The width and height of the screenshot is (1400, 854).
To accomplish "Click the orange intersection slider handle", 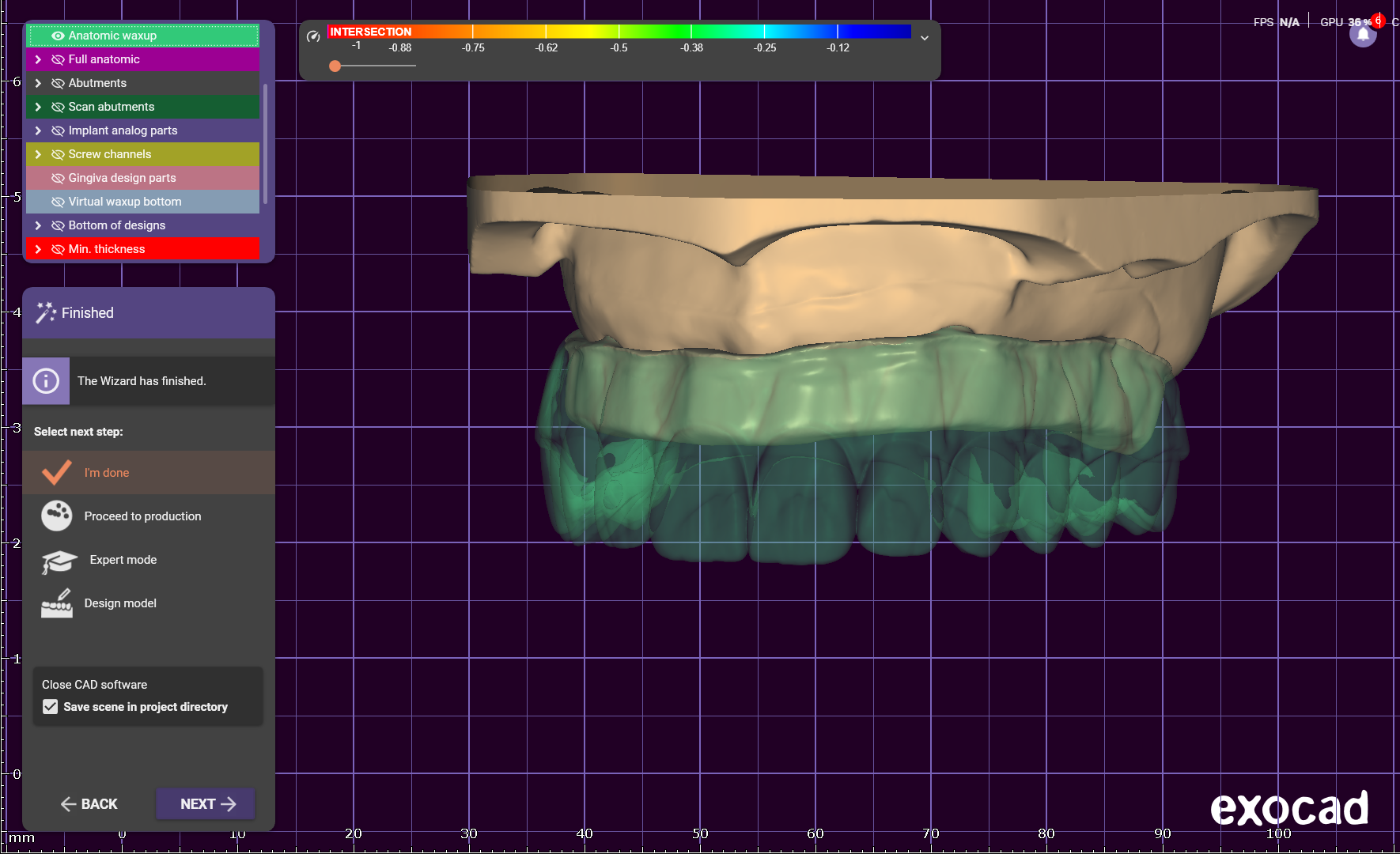I will (x=335, y=66).
